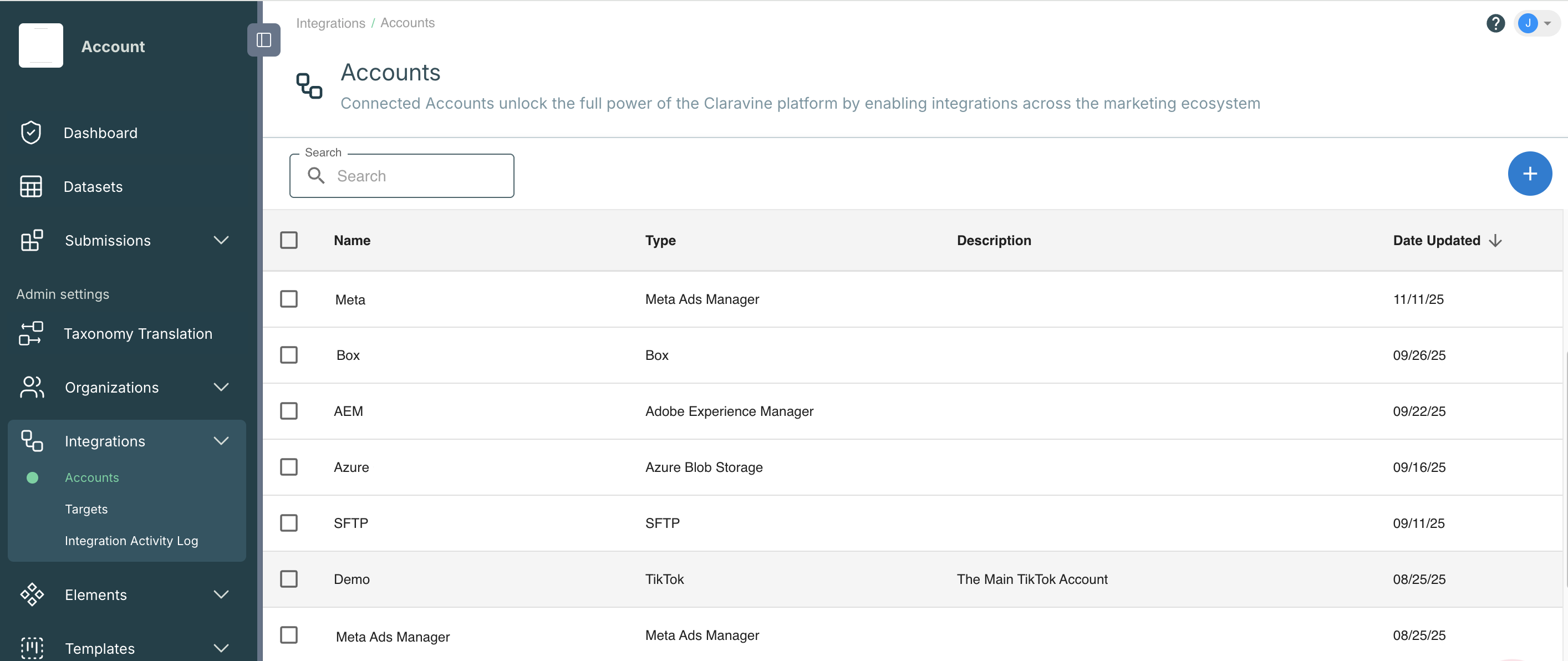Sort by the Name column header
This screenshot has height=661, width=1568.
[352, 241]
